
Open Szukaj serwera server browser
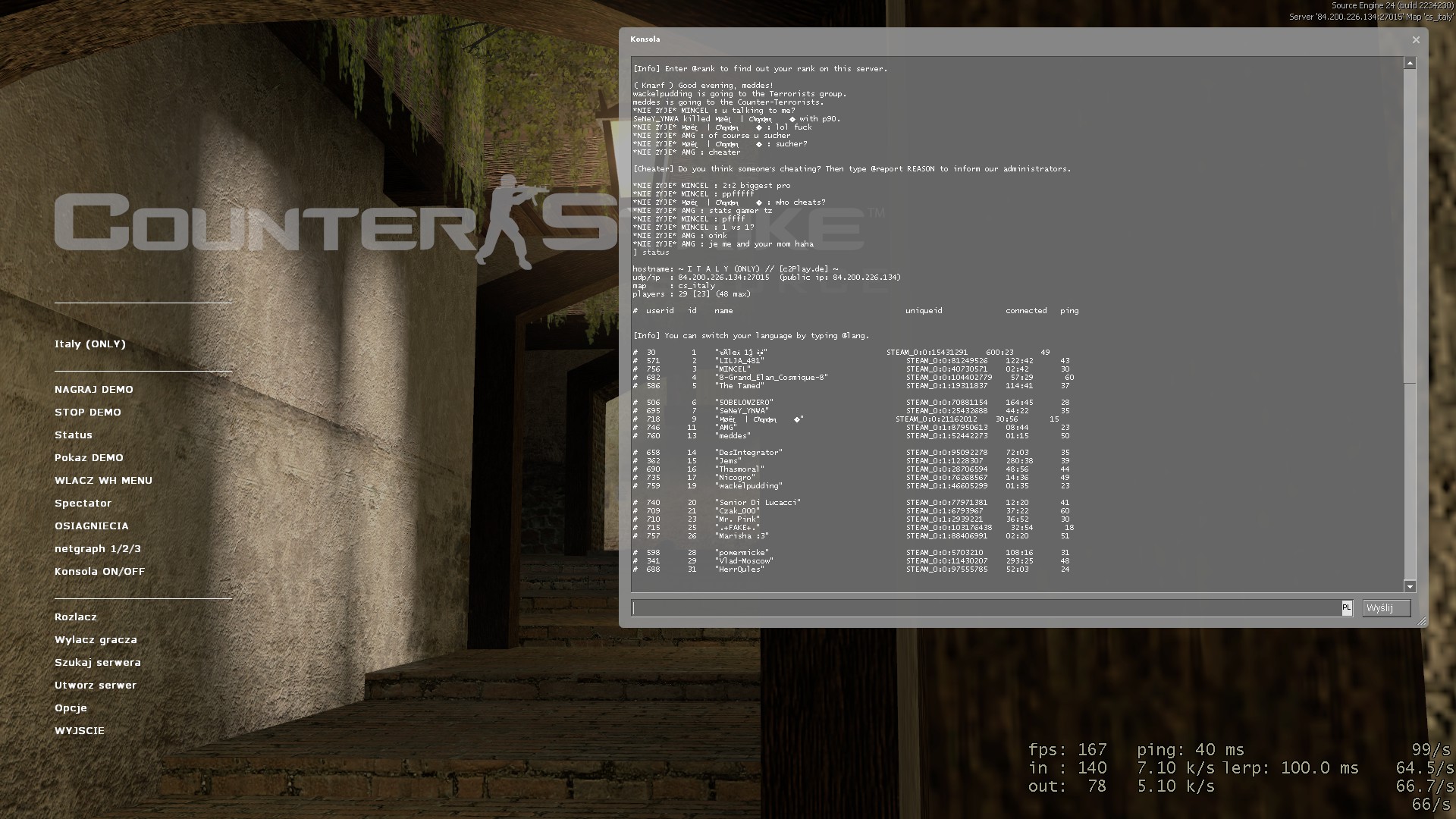pyautogui.click(x=97, y=663)
